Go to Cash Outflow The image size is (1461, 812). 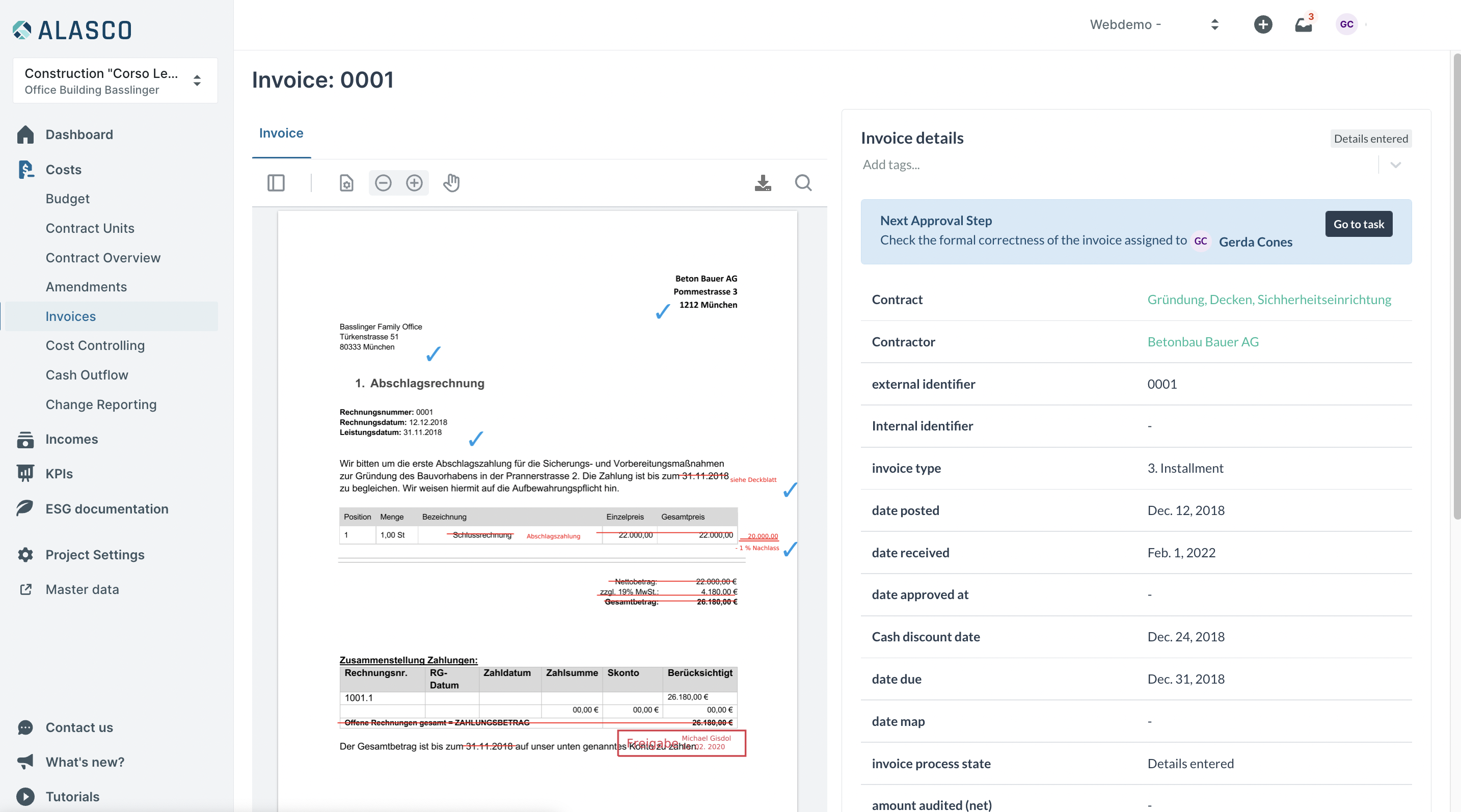(x=87, y=375)
